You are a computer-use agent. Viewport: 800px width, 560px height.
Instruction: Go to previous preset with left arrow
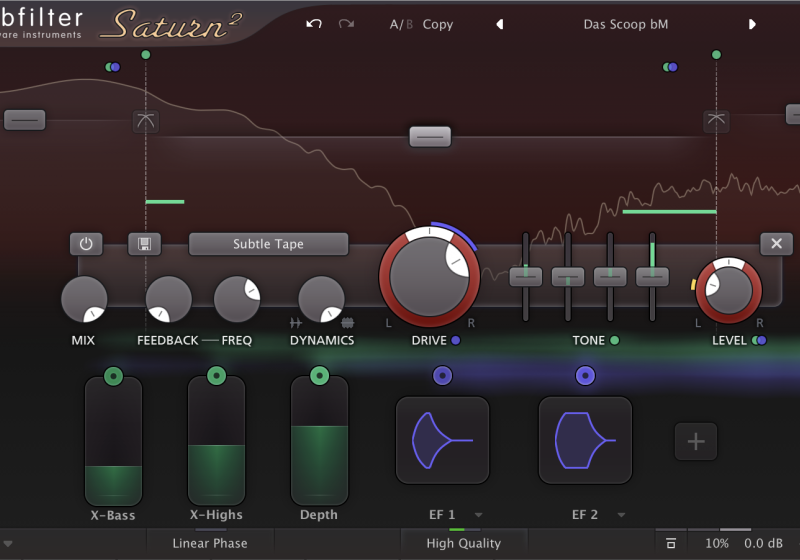click(x=500, y=24)
